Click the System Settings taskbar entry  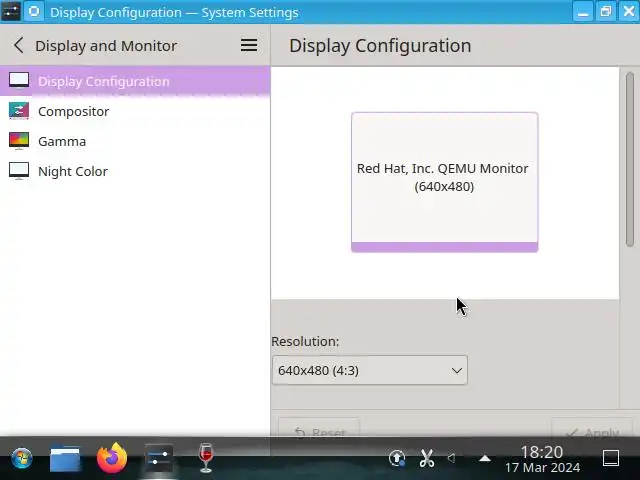[159, 458]
